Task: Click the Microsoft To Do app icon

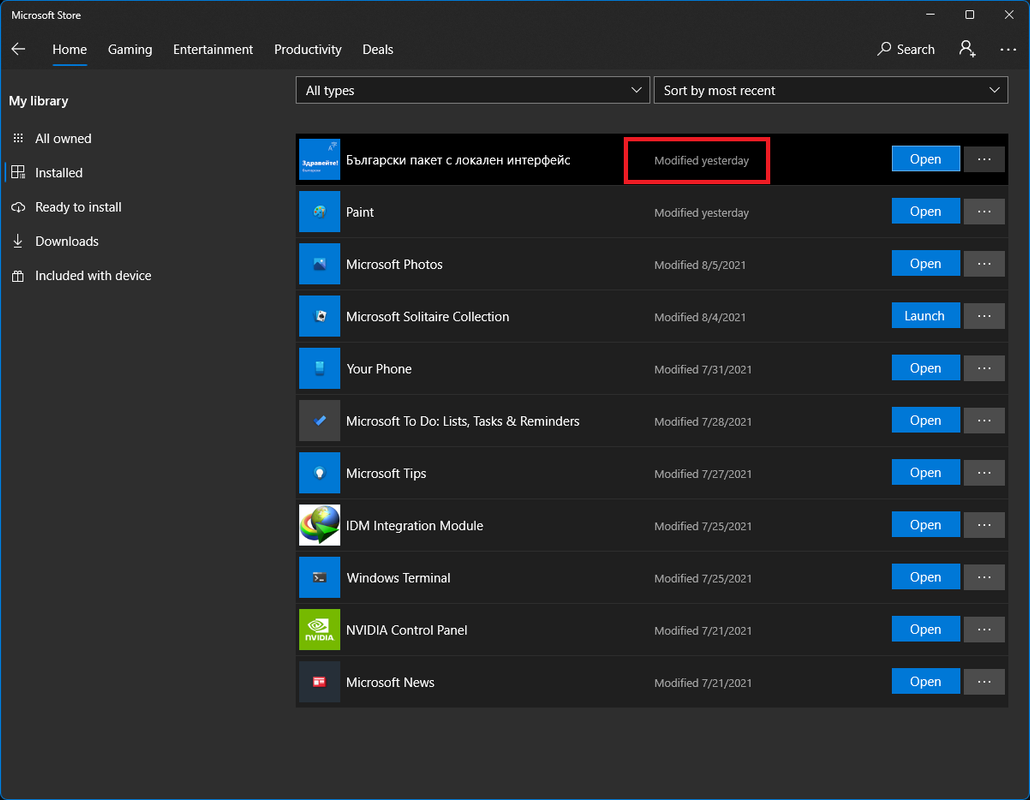Action: pos(319,420)
